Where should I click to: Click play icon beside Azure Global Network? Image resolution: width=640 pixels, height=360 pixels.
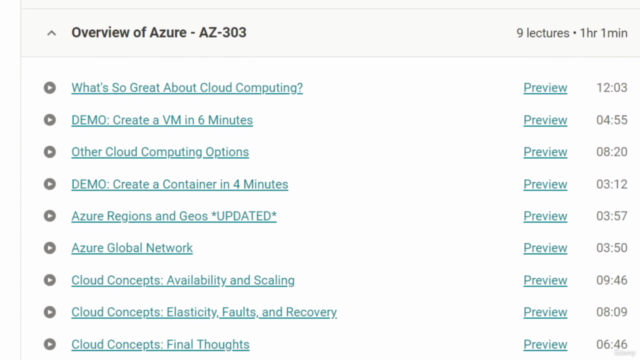[x=50, y=248]
